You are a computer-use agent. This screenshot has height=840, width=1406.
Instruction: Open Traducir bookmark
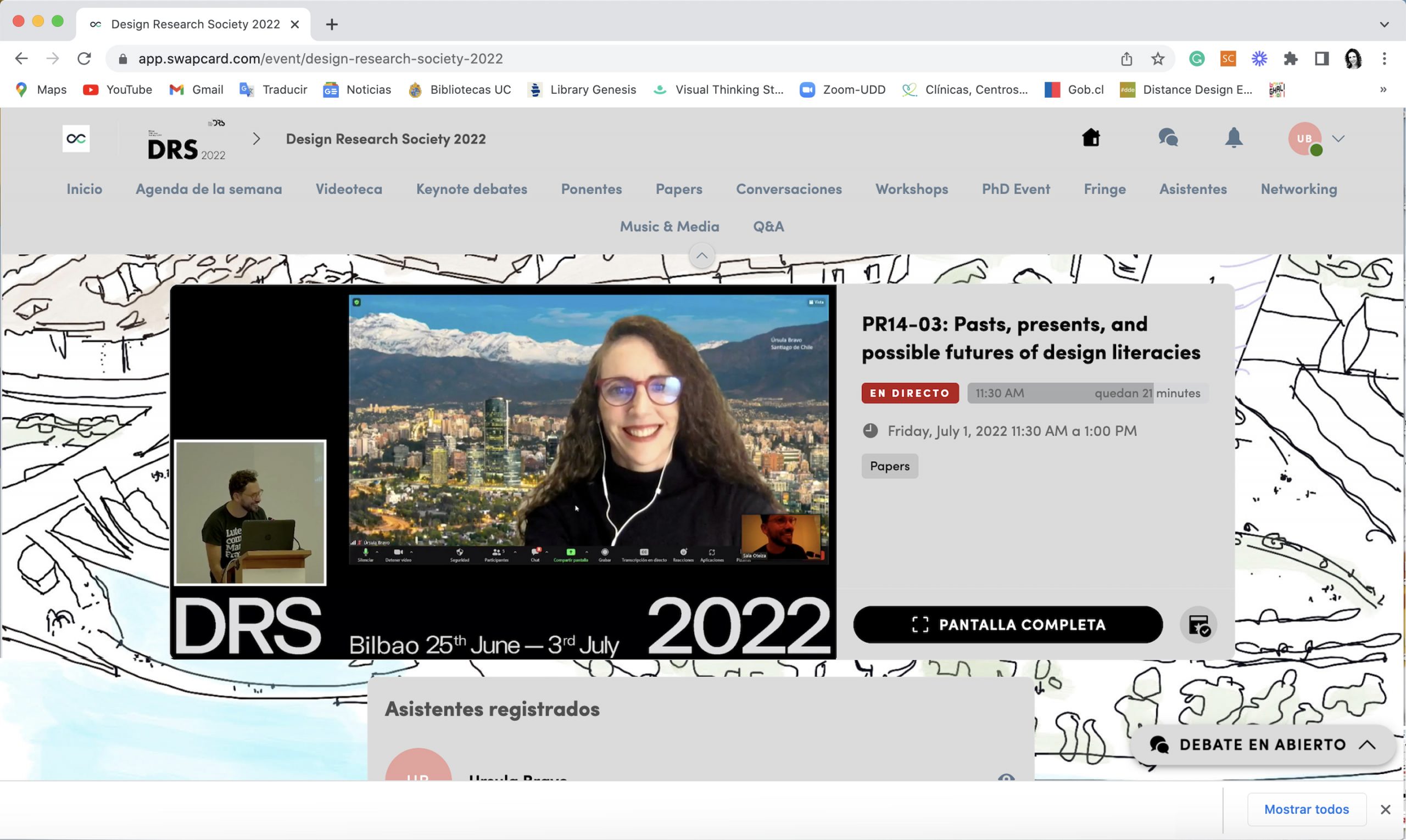pos(274,89)
